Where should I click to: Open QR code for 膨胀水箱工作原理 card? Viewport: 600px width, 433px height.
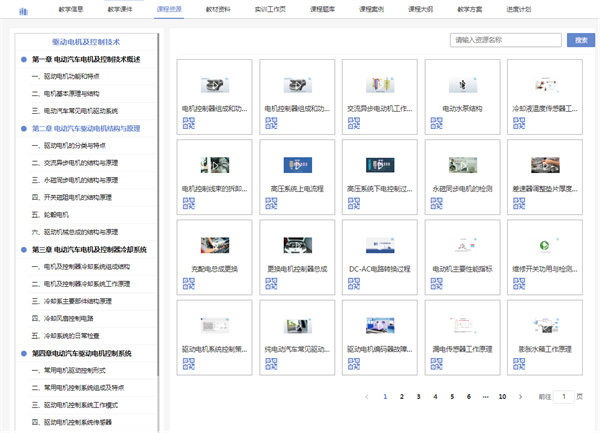[x=519, y=364]
